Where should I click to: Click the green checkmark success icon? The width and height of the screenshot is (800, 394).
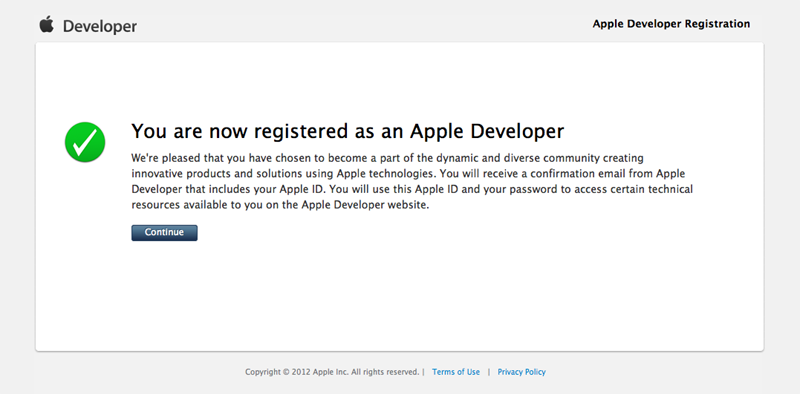point(85,142)
